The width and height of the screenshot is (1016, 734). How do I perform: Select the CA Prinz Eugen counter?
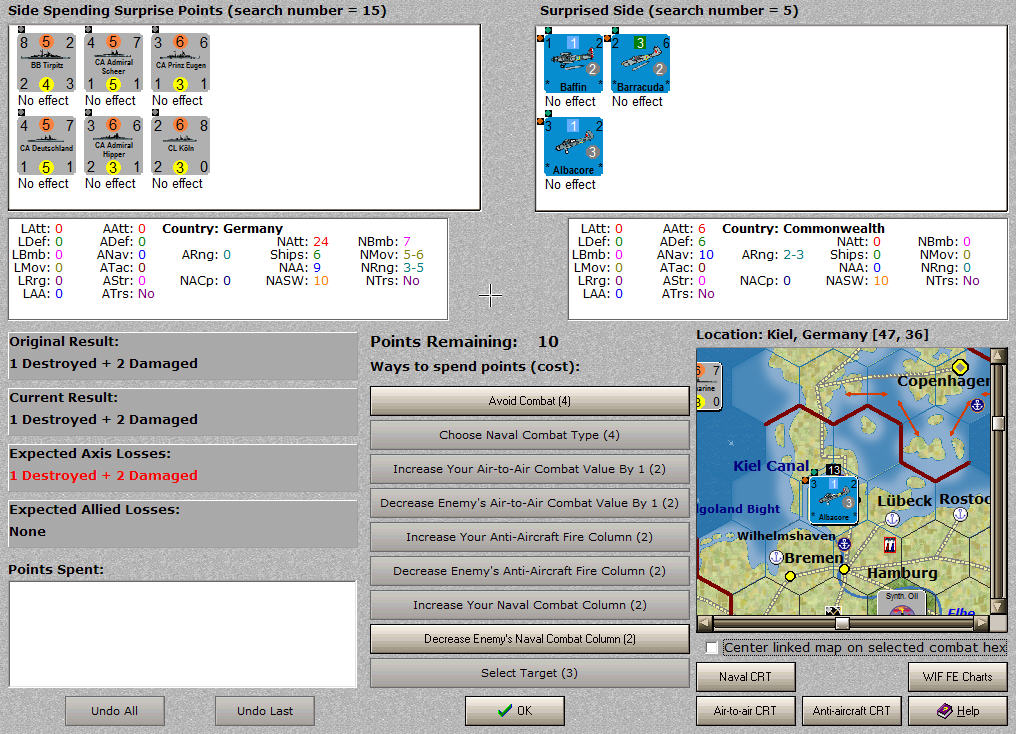[x=181, y=63]
